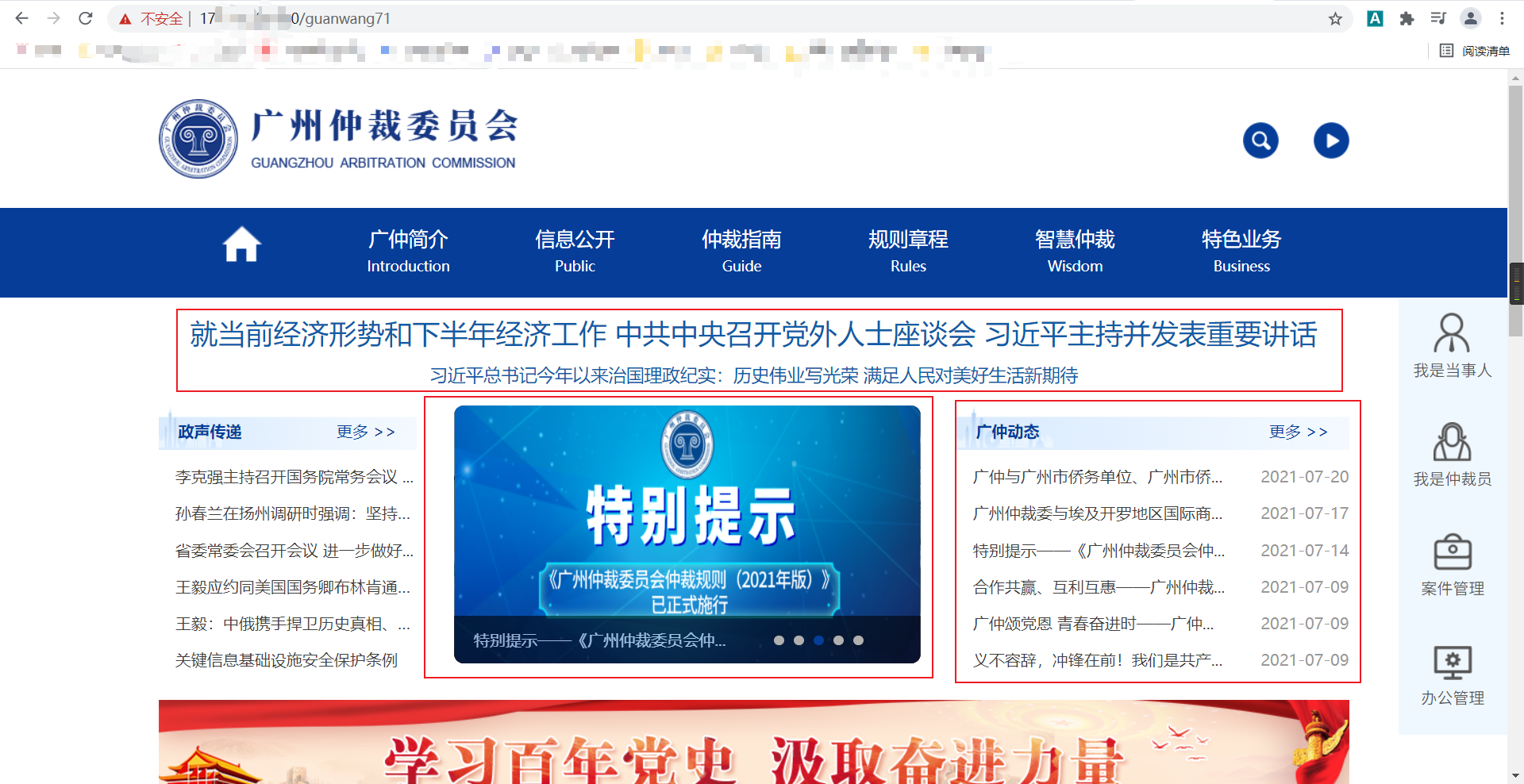The height and width of the screenshot is (784, 1524).
Task: Click the 广仲动态 section heading
Action: [1007, 432]
